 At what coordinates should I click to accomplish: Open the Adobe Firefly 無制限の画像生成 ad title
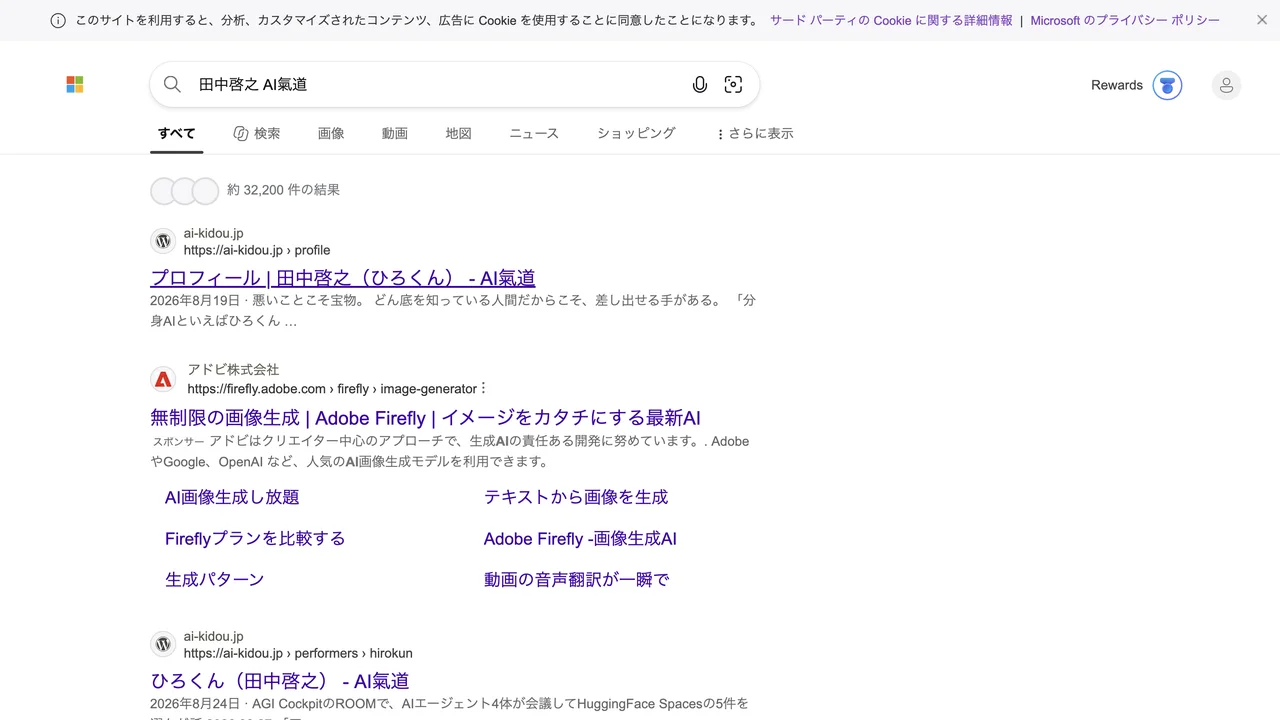point(425,418)
